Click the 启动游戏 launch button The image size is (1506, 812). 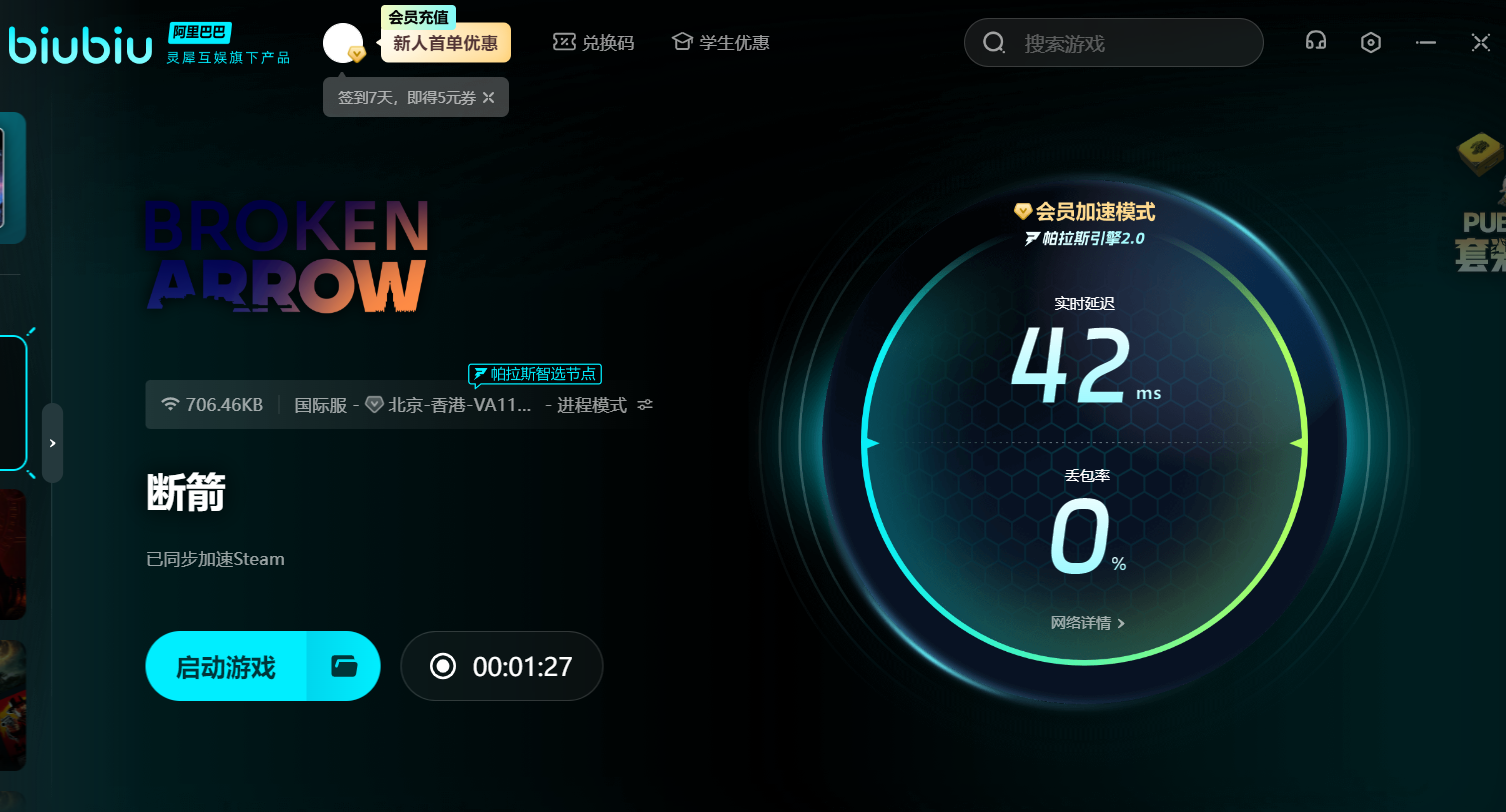click(x=225, y=666)
